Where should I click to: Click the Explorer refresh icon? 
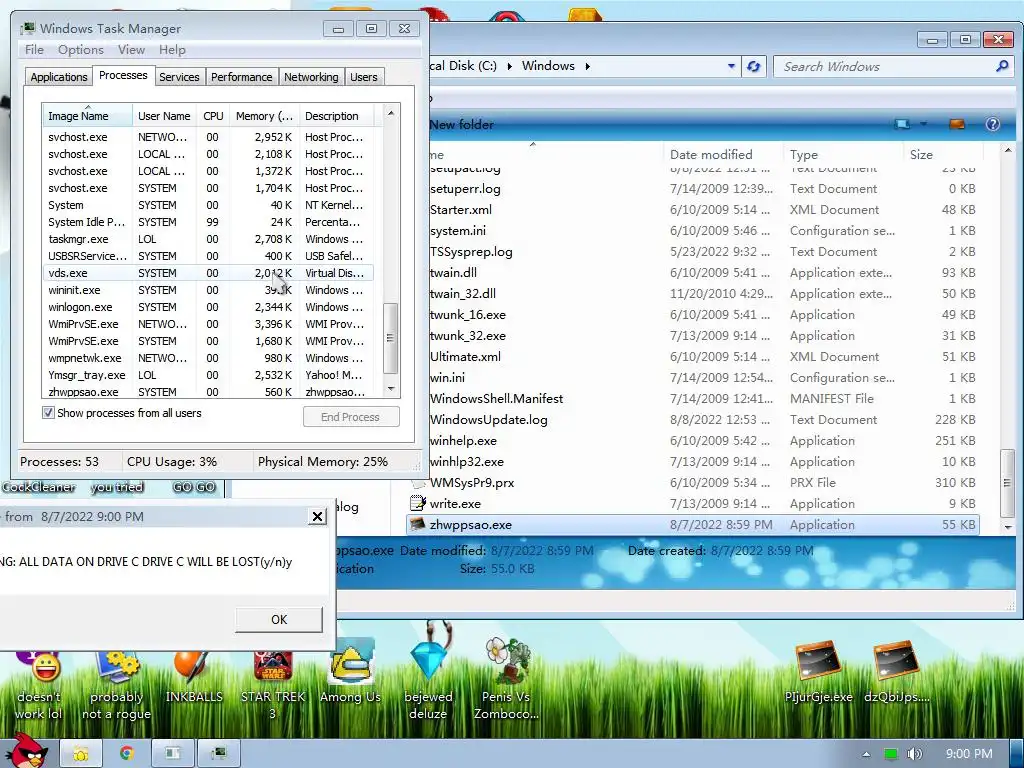point(754,67)
